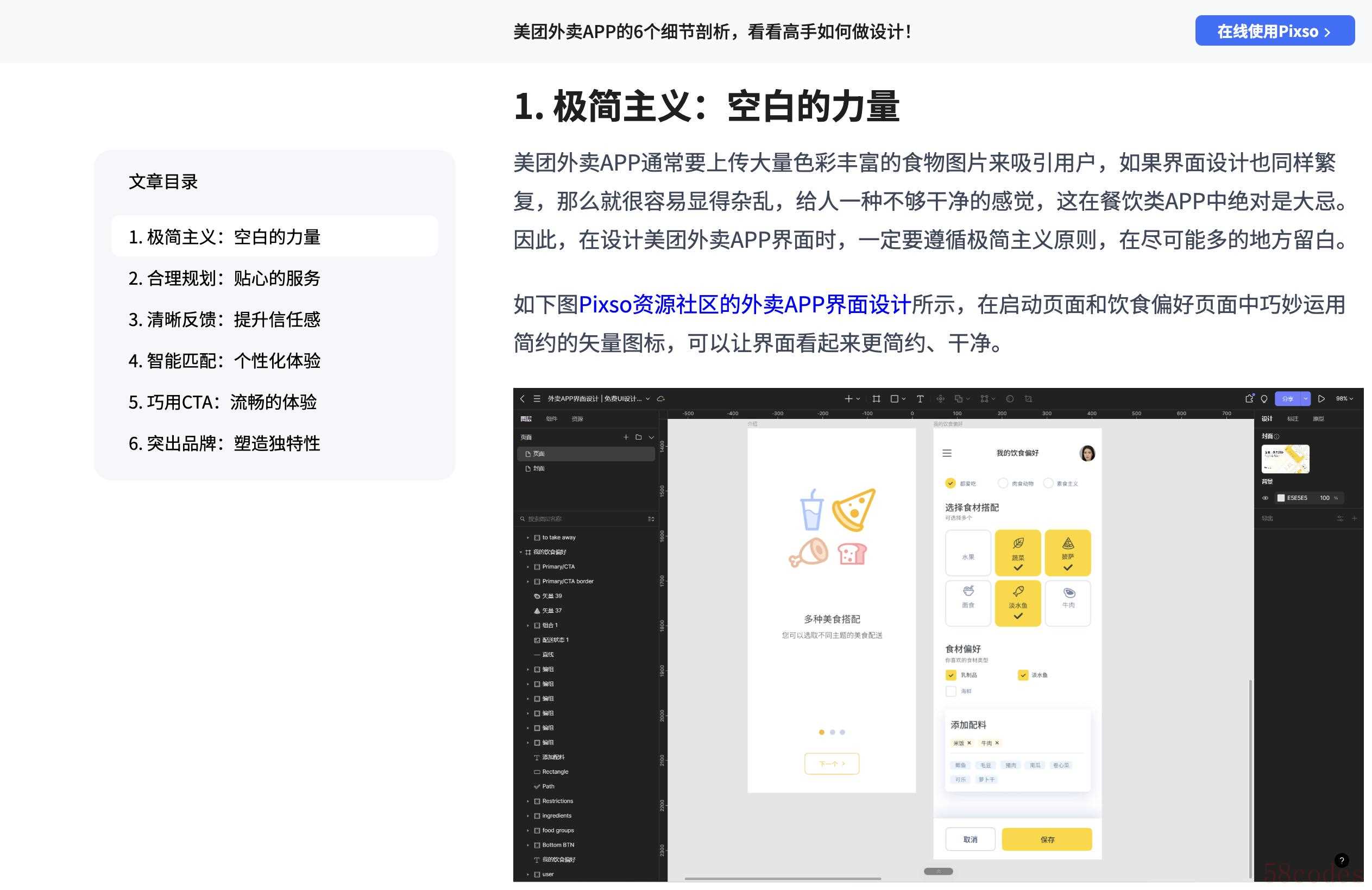Click the canvas vertical scrollbar
This screenshot has height=890, width=1372.
(x=1250, y=779)
